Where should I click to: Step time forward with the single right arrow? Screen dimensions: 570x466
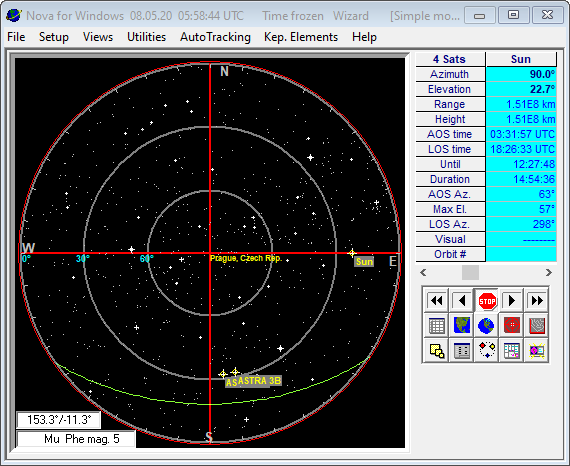pyautogui.click(x=511, y=301)
